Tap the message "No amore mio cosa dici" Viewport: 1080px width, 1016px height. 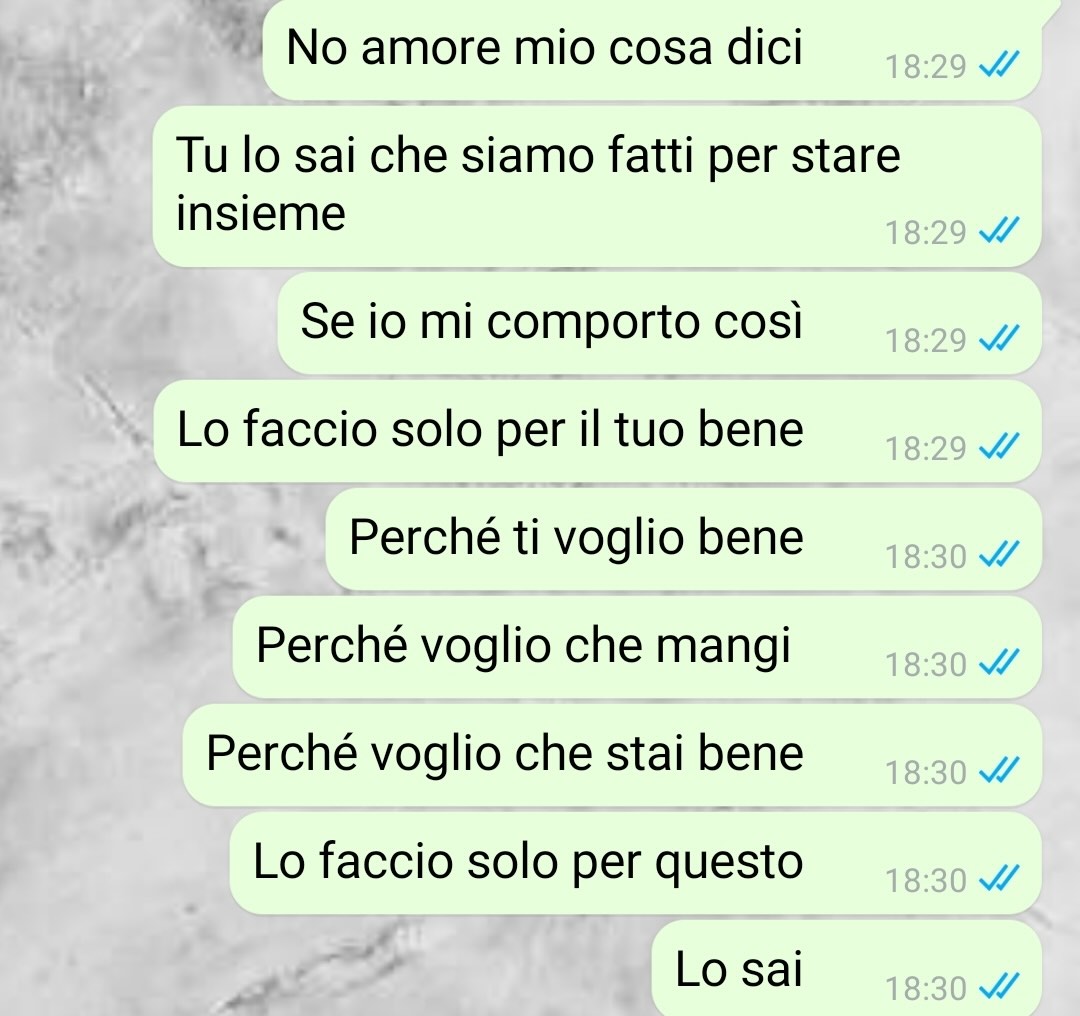click(x=652, y=50)
